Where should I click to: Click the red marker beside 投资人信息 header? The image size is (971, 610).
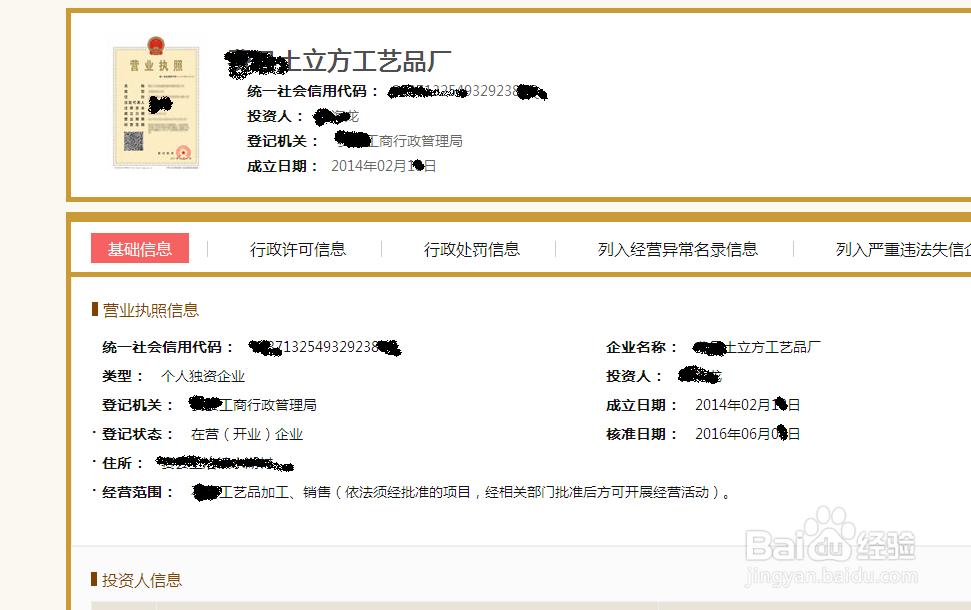[91, 580]
